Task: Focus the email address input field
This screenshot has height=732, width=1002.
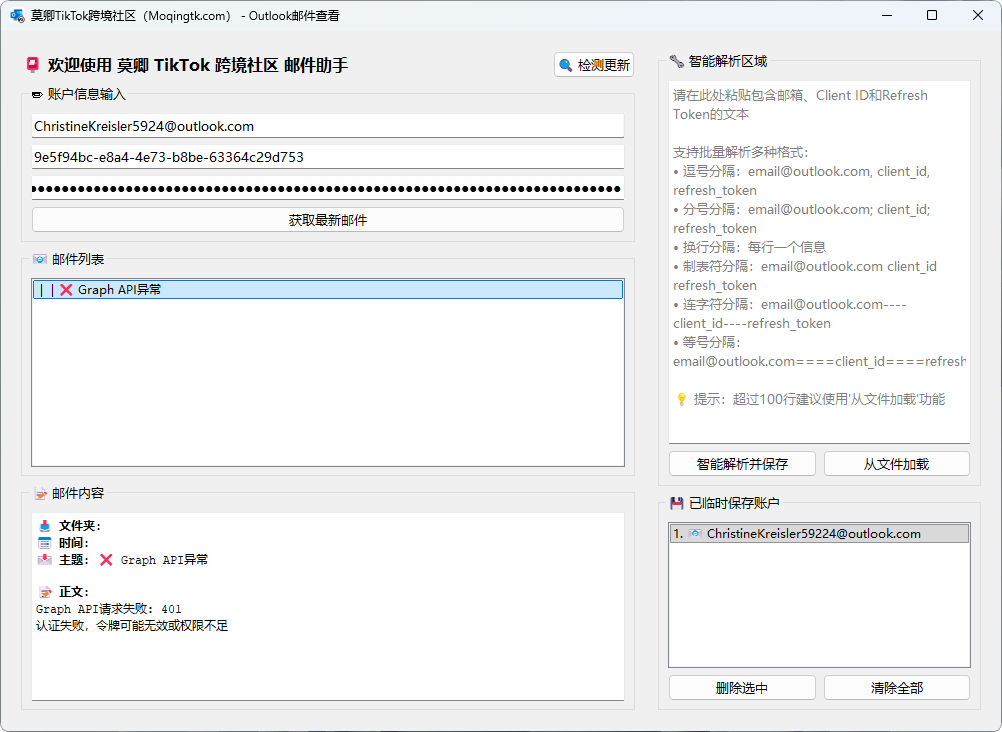Action: point(328,126)
